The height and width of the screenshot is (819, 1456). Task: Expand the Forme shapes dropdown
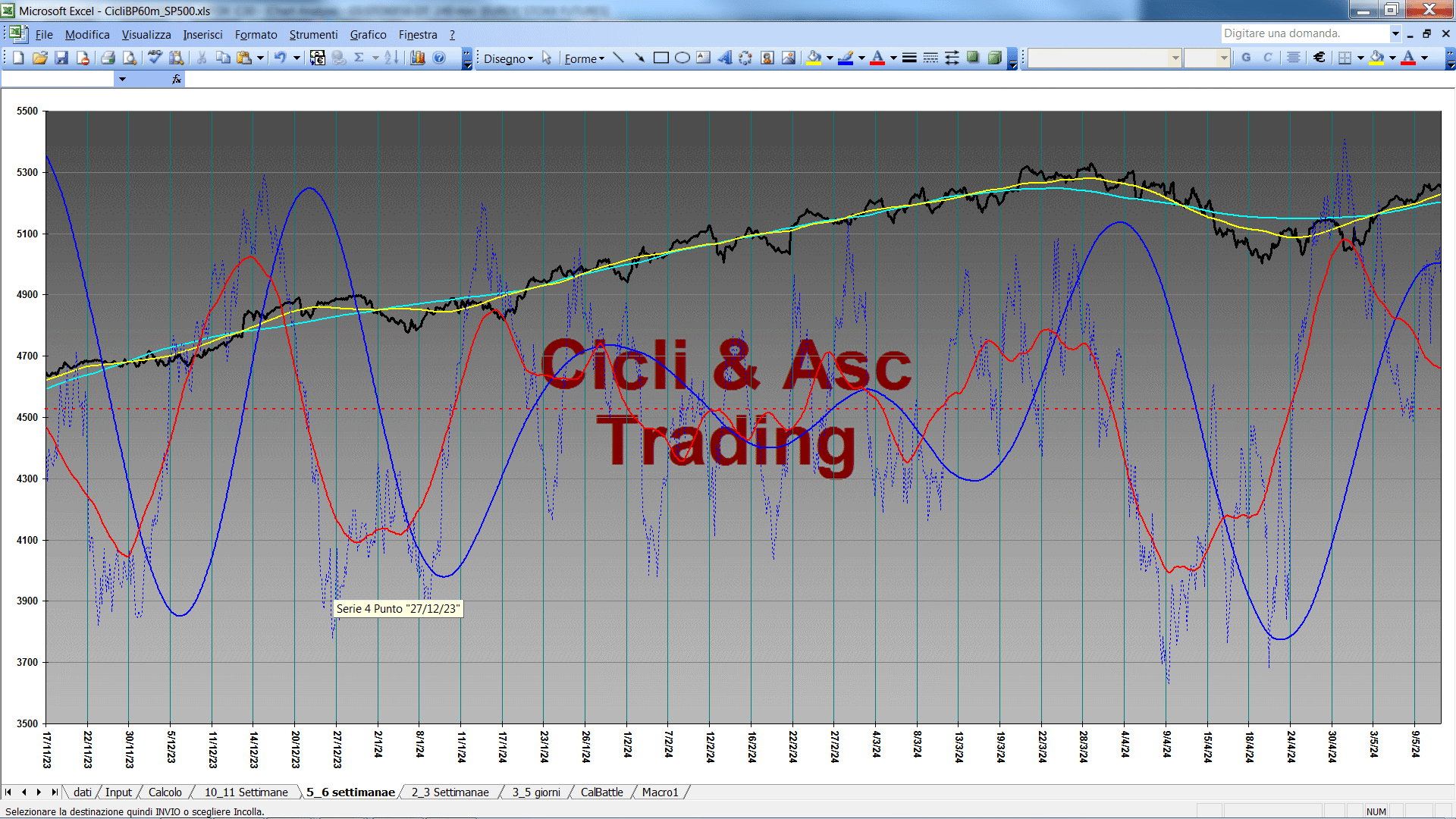click(584, 58)
